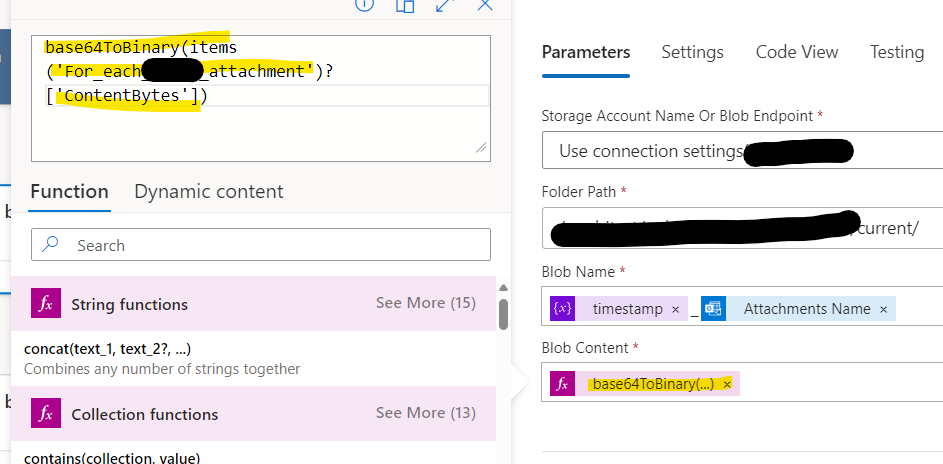Screen dimensions: 943x464
Task: Open the Code View tab
Action: (x=796, y=52)
